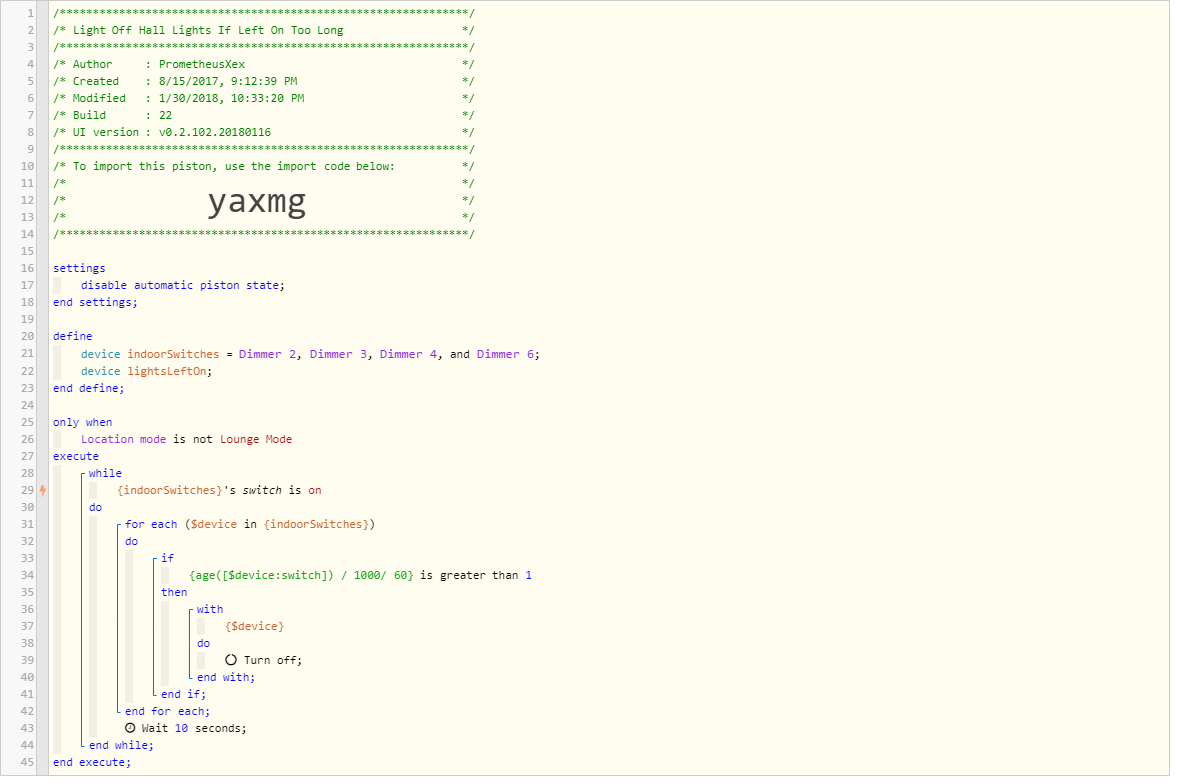
Task: Click the Created date 8/15/2017
Action: tap(228, 81)
